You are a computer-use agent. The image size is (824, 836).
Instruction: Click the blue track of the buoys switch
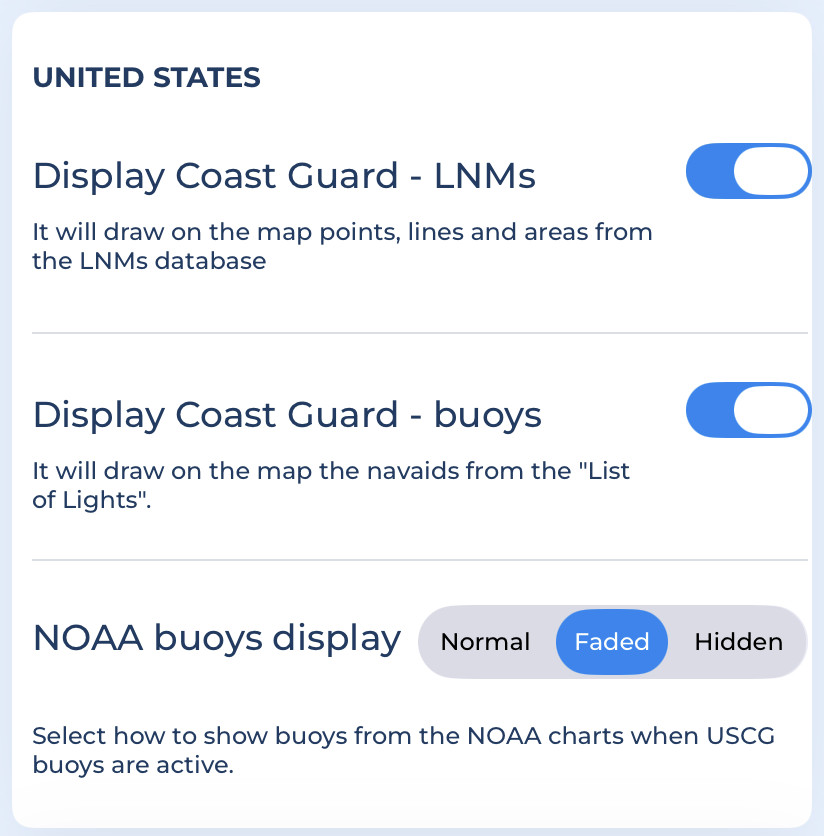[708, 411]
